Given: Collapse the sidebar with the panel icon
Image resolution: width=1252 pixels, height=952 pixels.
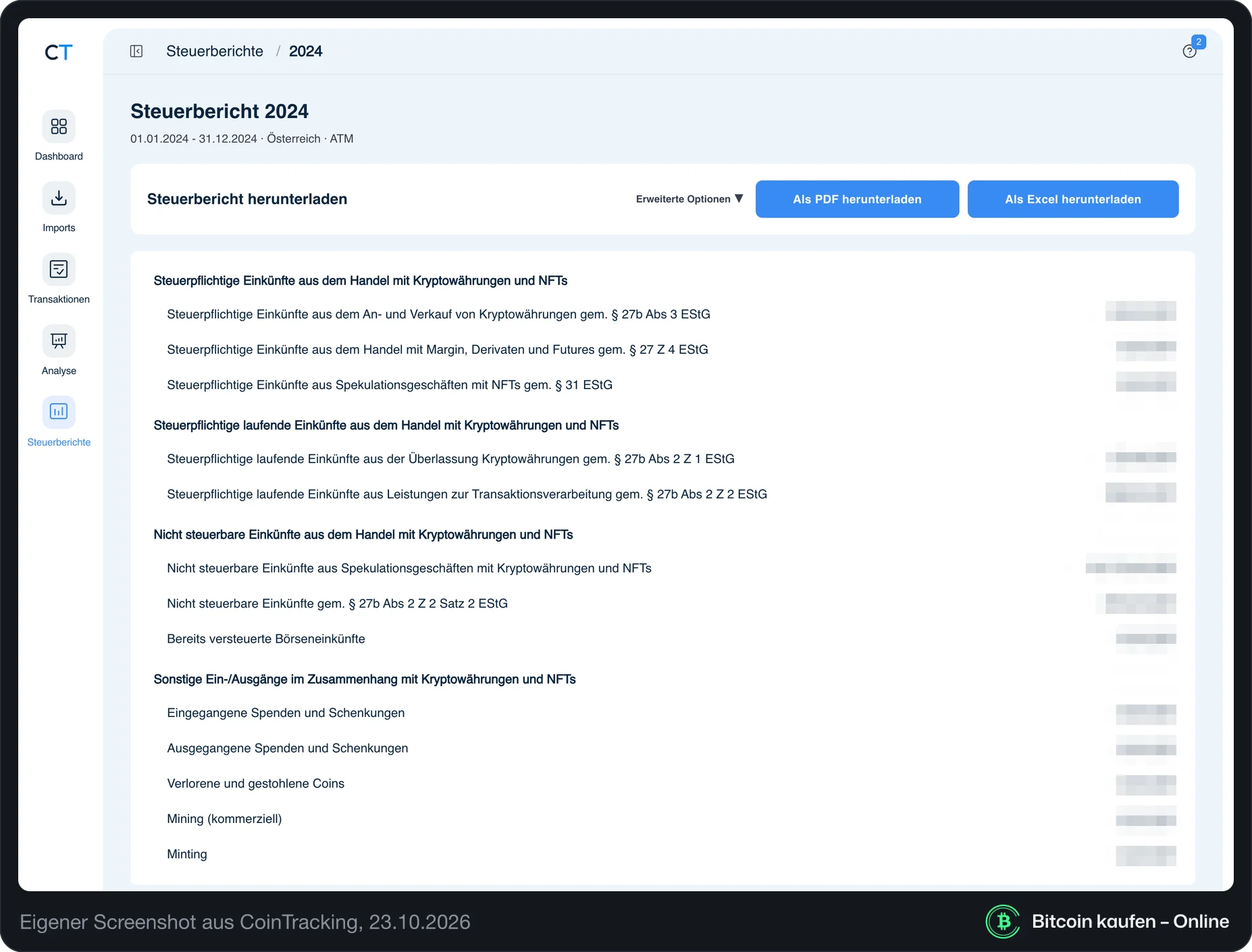Looking at the screenshot, I should pyautogui.click(x=136, y=51).
